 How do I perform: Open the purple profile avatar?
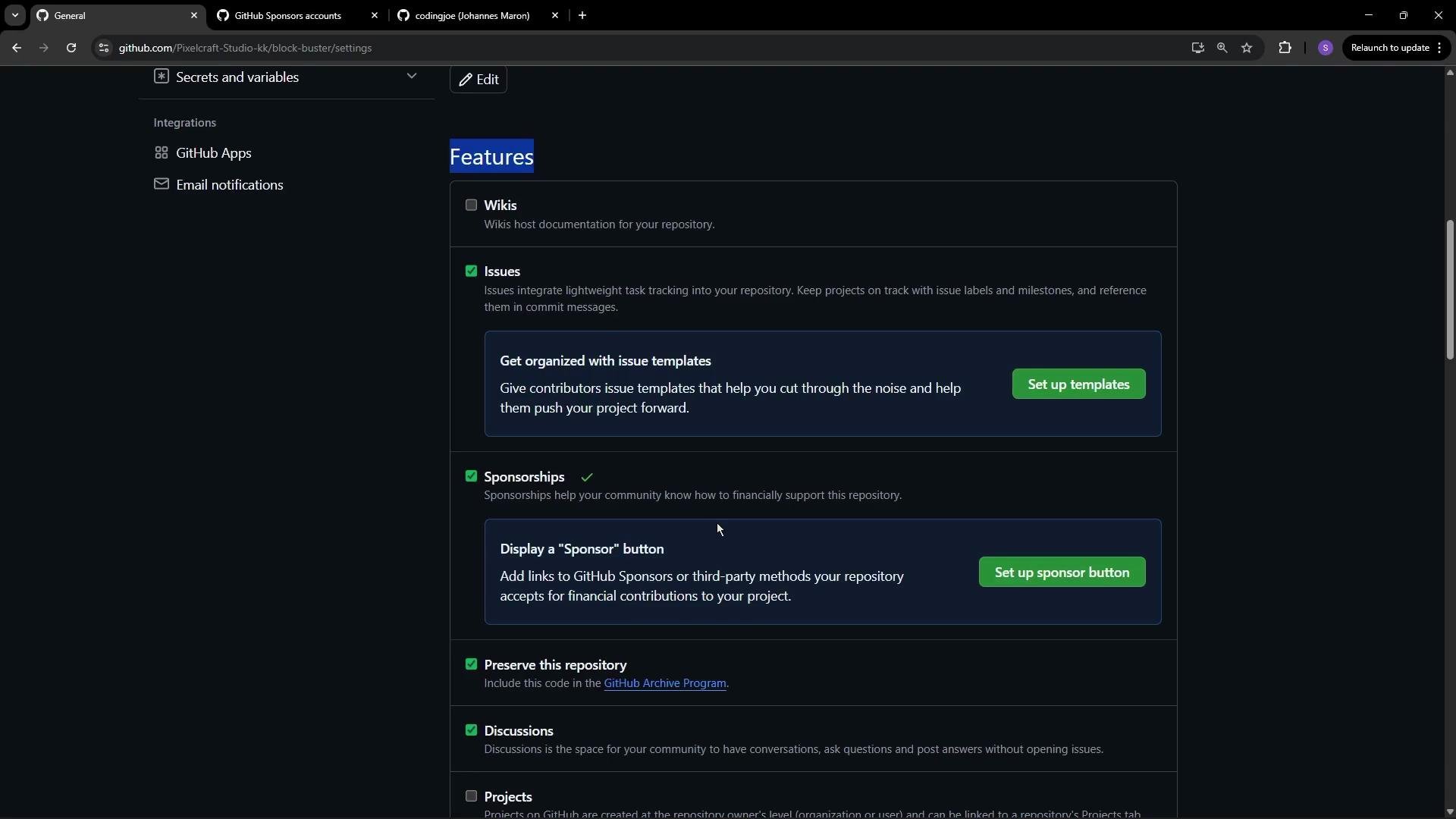pyautogui.click(x=1326, y=48)
